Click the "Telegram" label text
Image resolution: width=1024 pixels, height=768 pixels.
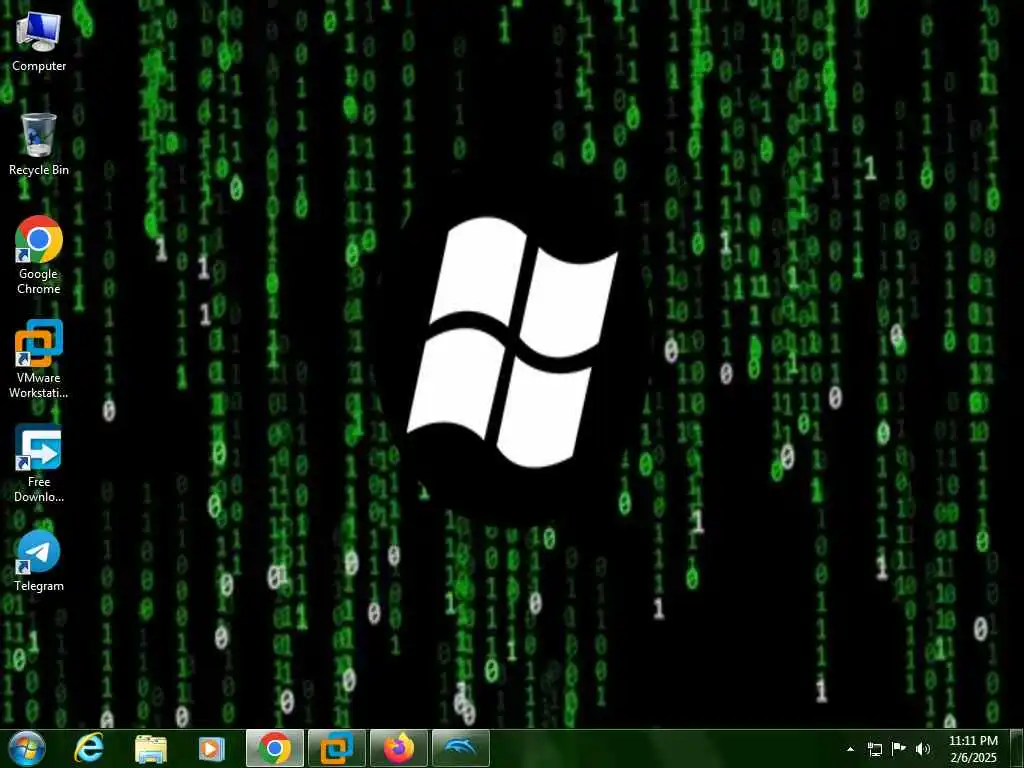(x=39, y=586)
